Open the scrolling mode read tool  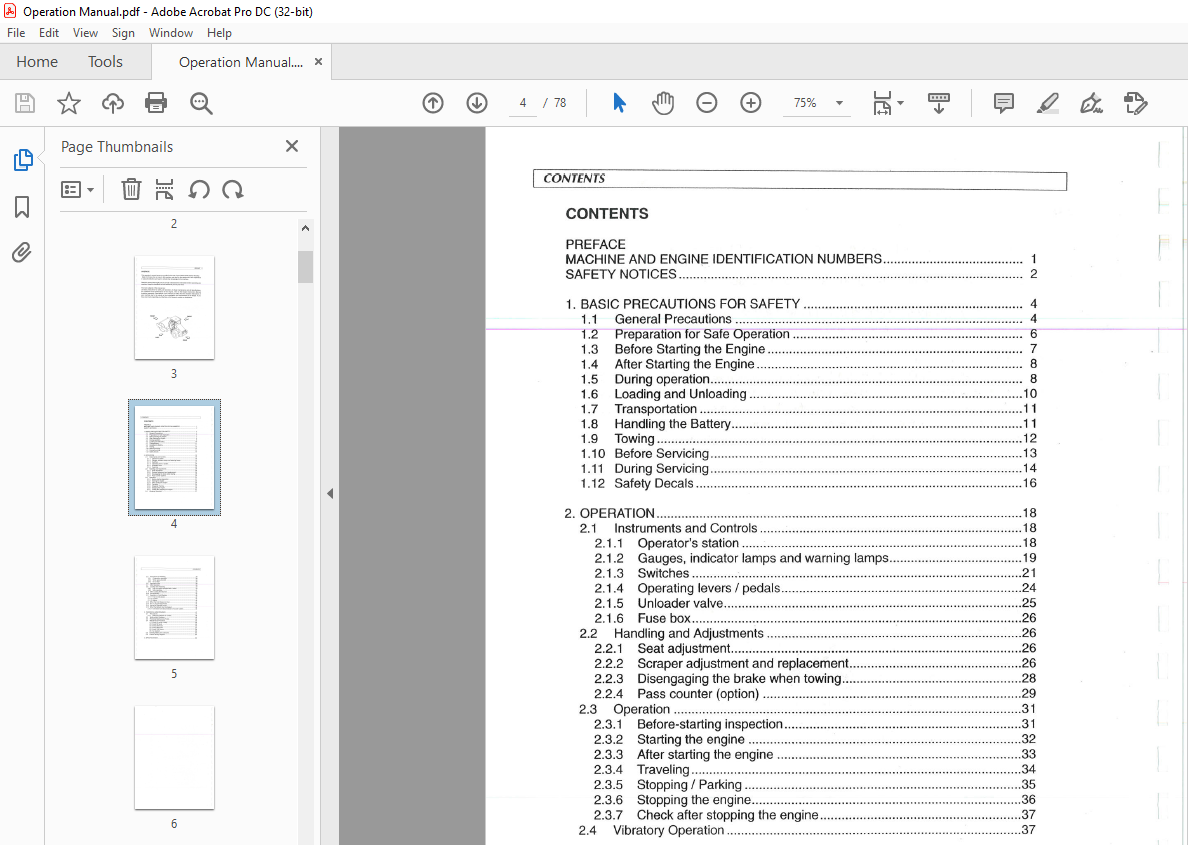click(x=939, y=103)
